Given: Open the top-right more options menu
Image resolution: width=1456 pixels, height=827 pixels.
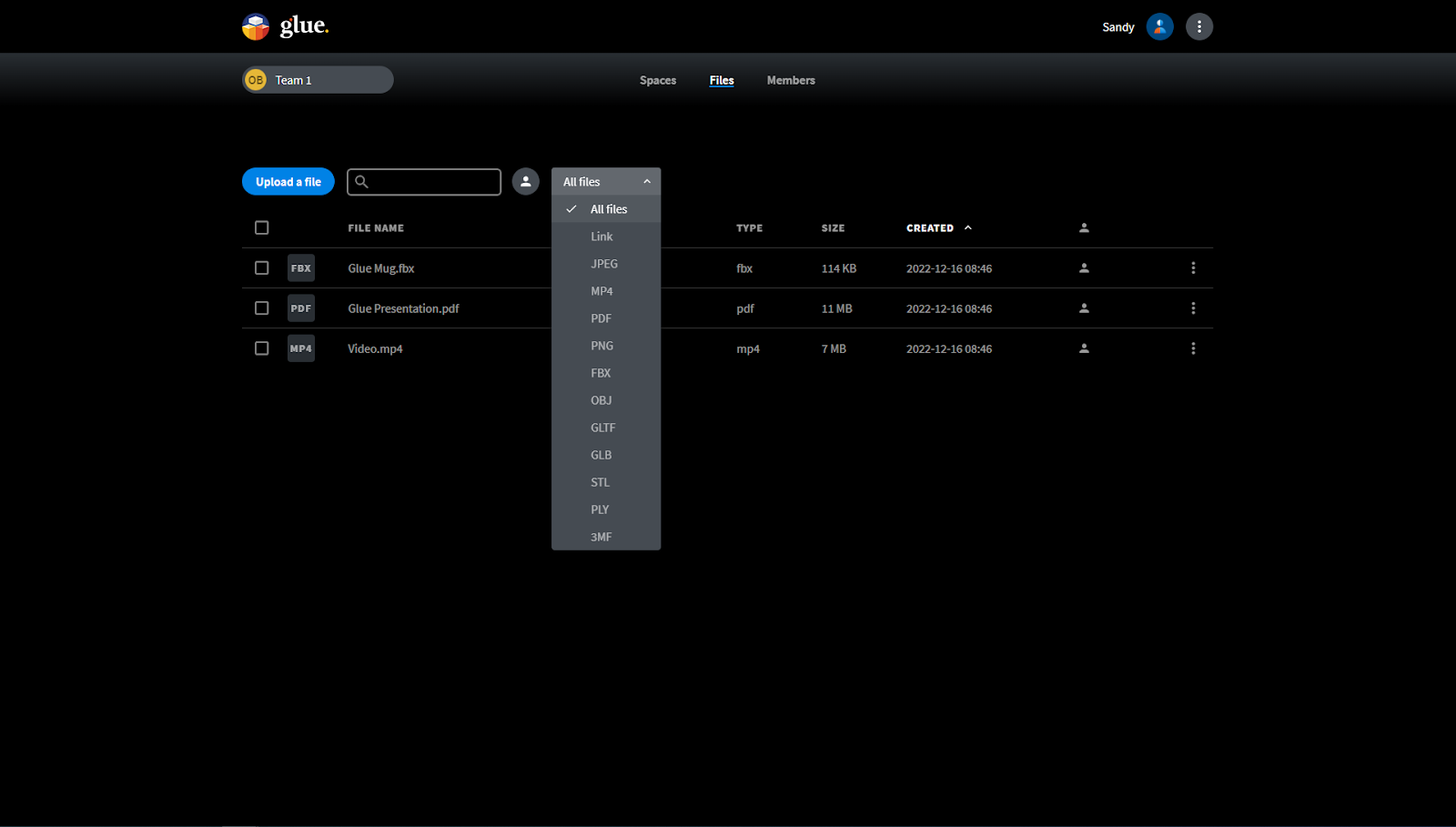Looking at the screenshot, I should [1198, 26].
